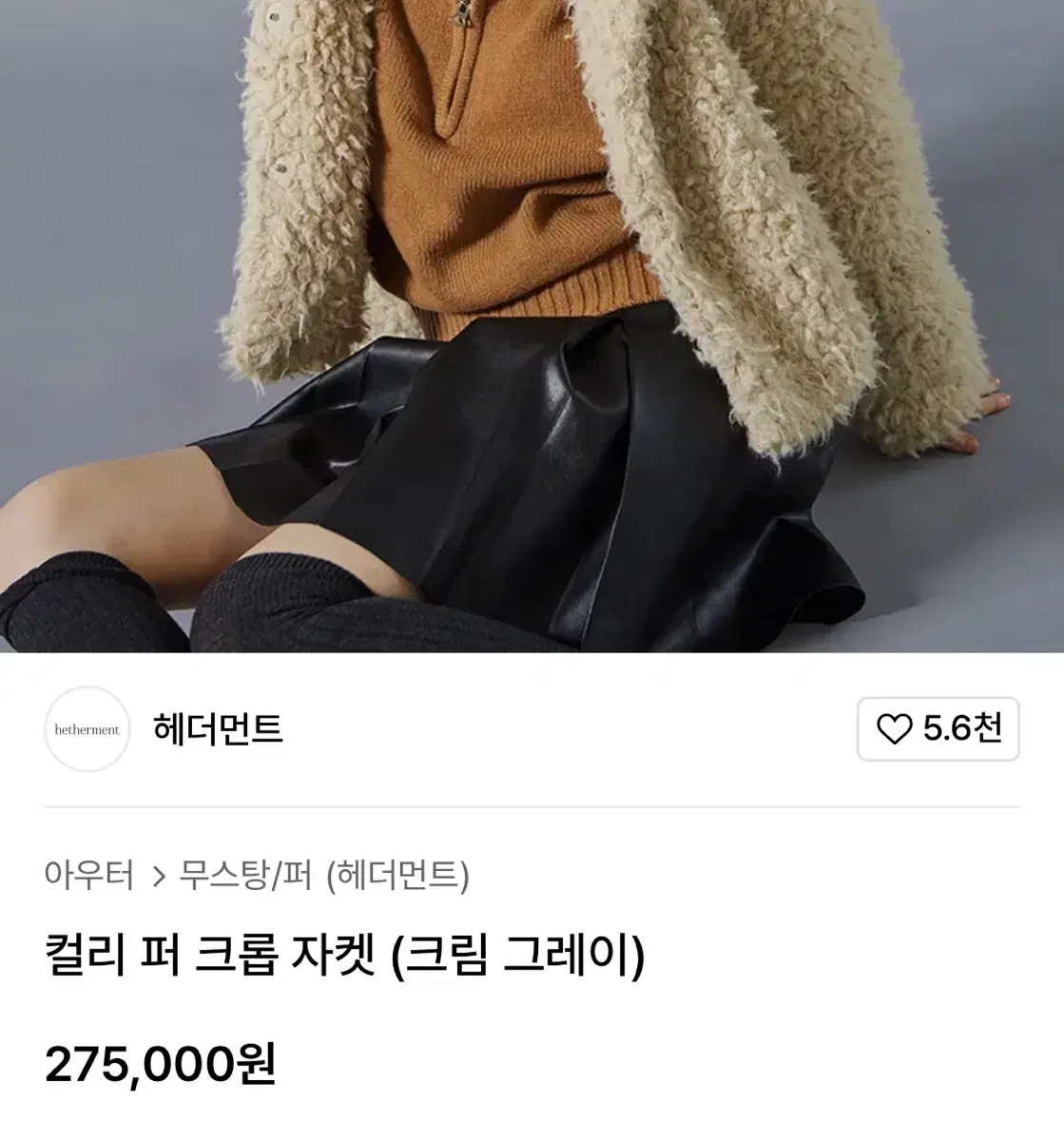Viewport: 1064px width, 1141px height.
Task: Open the 아우터 category breadcrumb
Action: (x=89, y=874)
